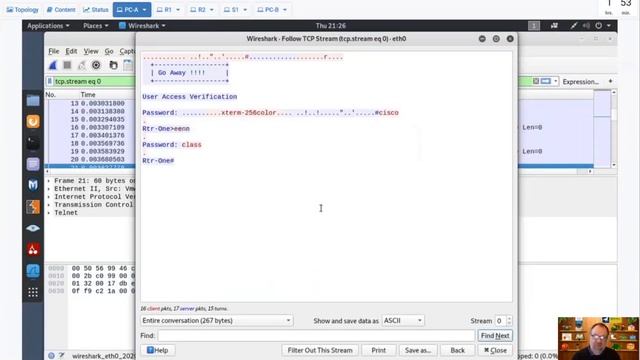Open the filter history dropdown arrow
The width and height of the screenshot is (640, 360).
[556, 81]
